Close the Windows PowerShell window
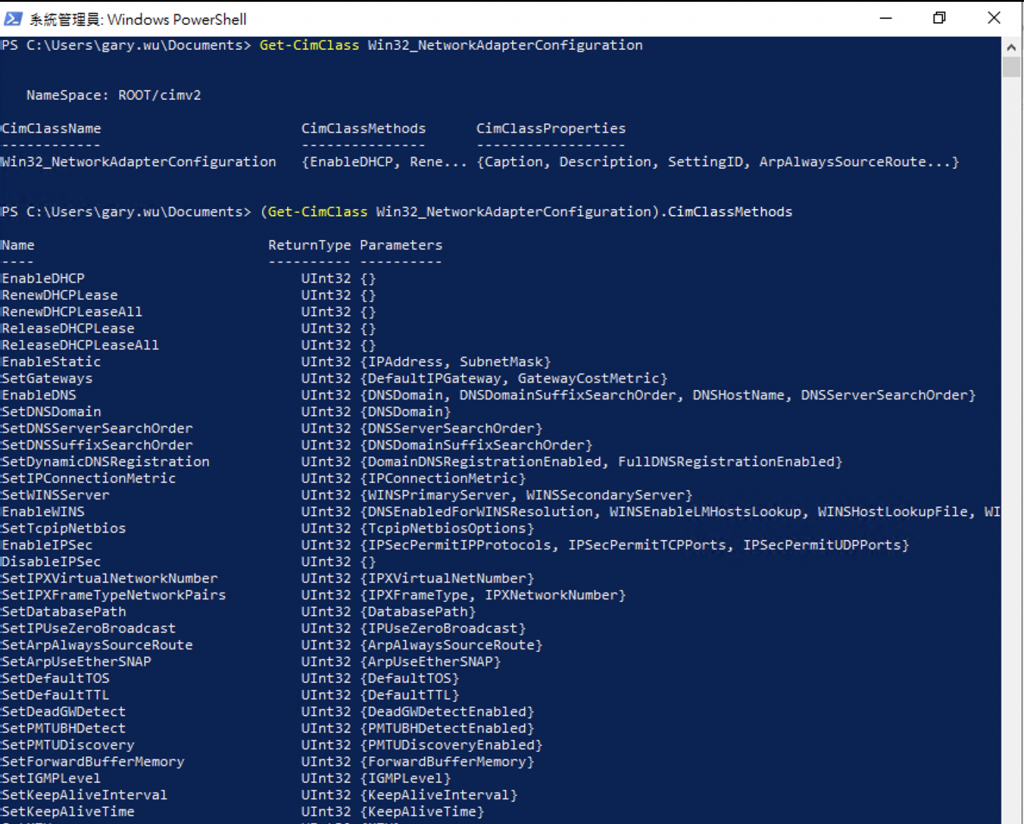The width and height of the screenshot is (1024, 824). 993,18
